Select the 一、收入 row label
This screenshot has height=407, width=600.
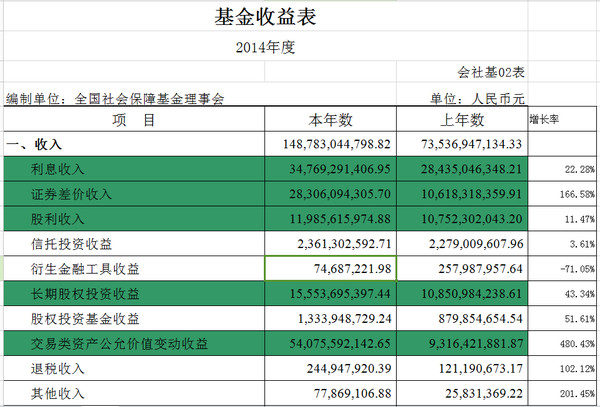point(134,144)
